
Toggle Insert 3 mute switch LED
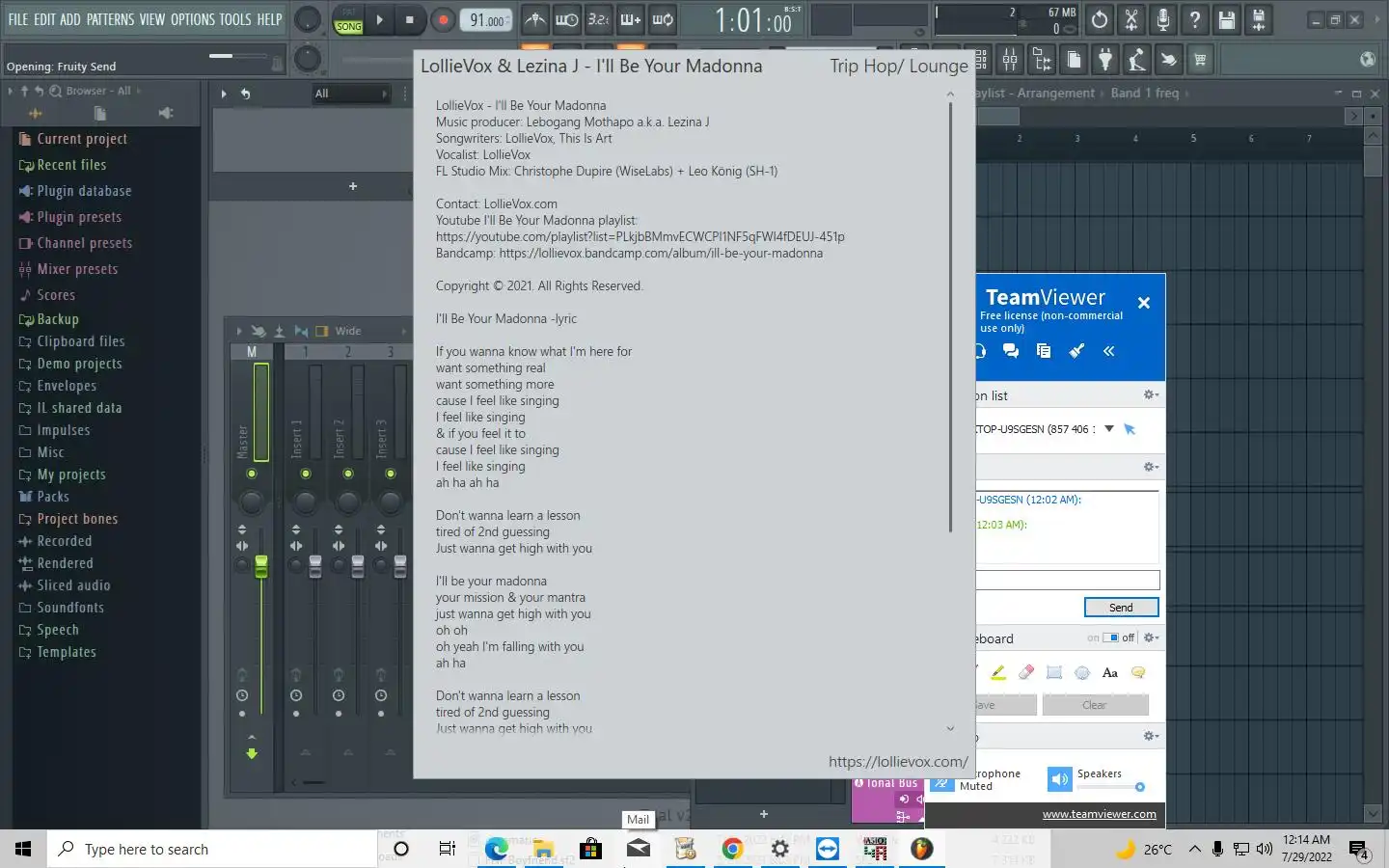tap(391, 474)
